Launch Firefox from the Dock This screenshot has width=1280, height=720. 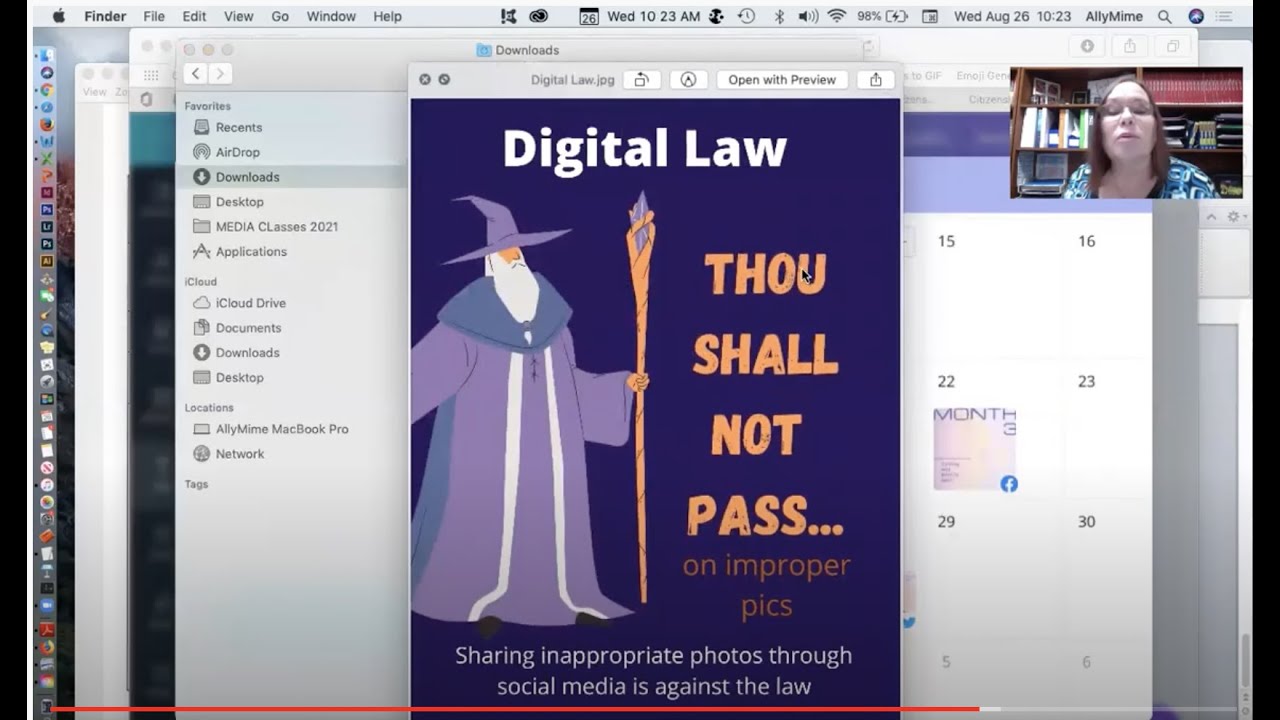pyautogui.click(x=46, y=125)
